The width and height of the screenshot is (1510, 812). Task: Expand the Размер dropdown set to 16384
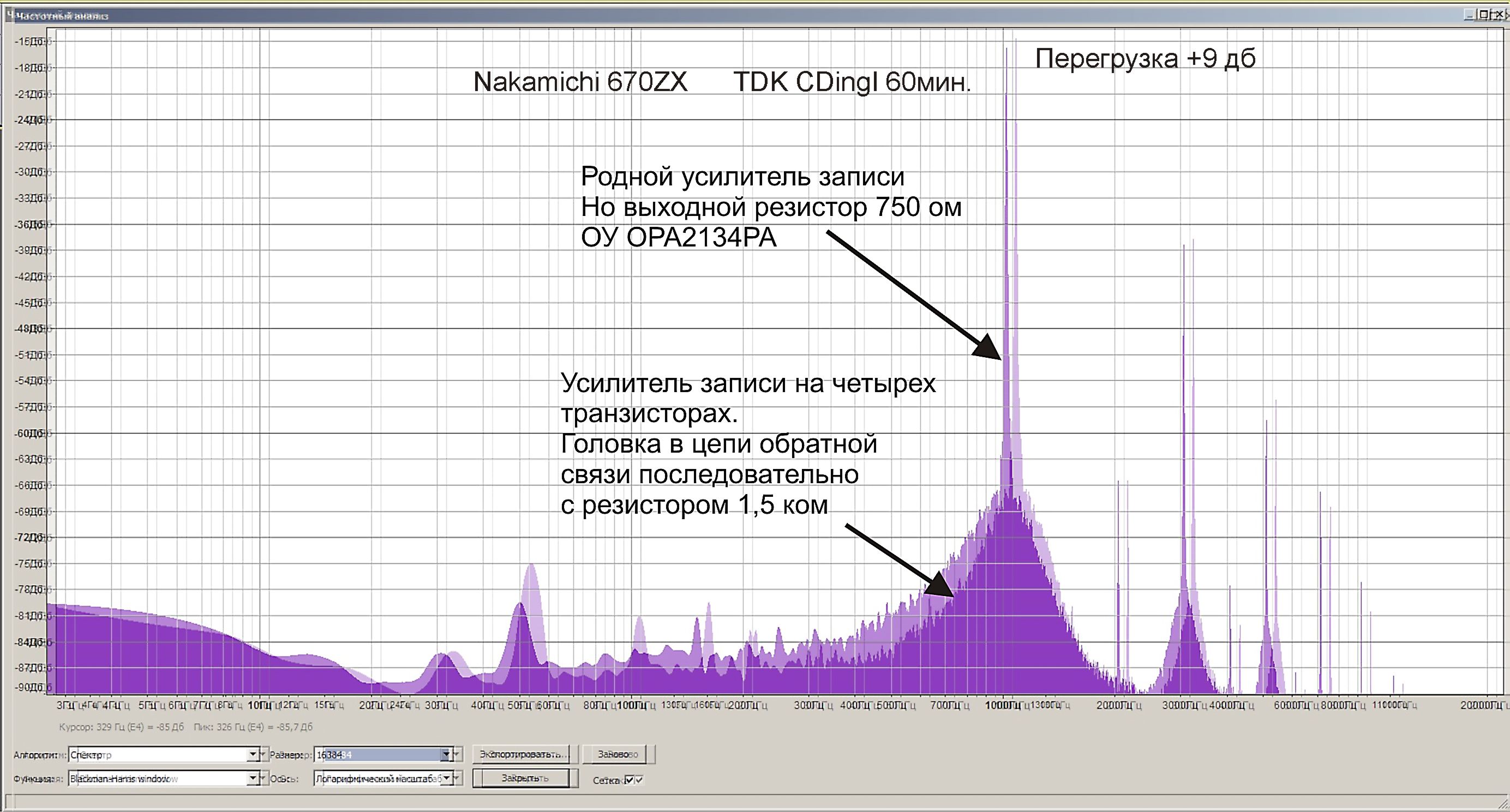446,755
